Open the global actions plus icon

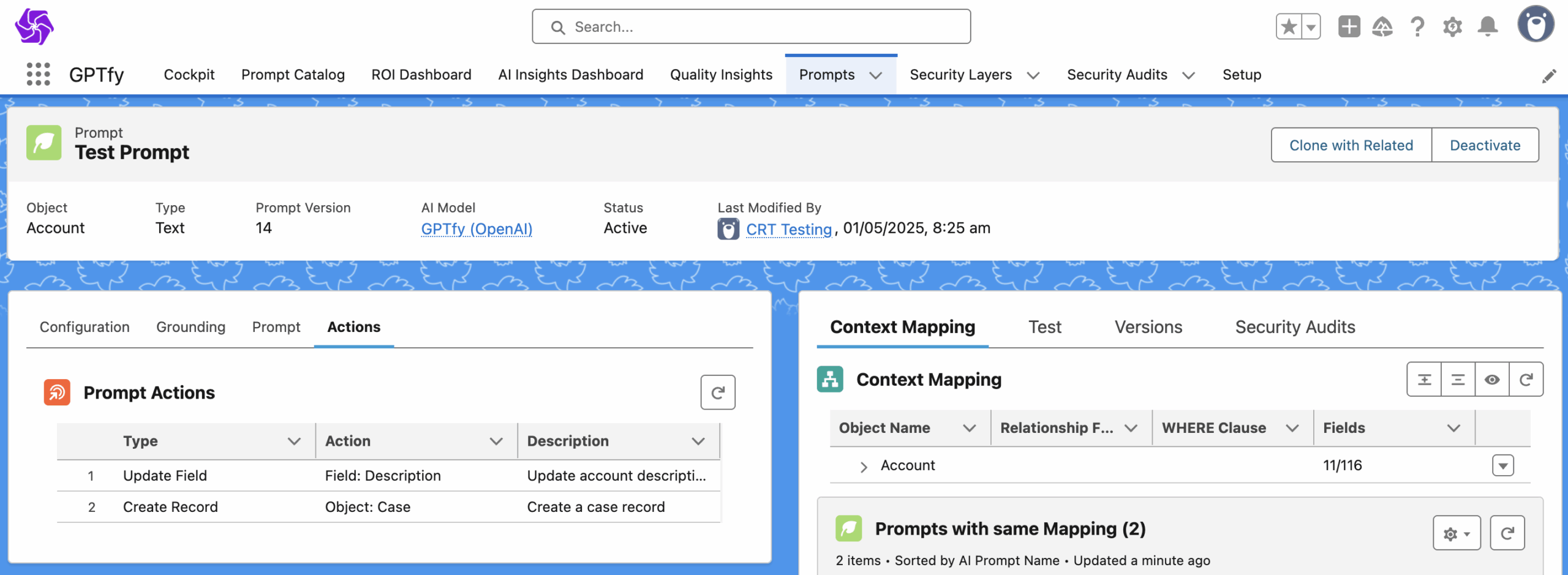coord(1349,27)
